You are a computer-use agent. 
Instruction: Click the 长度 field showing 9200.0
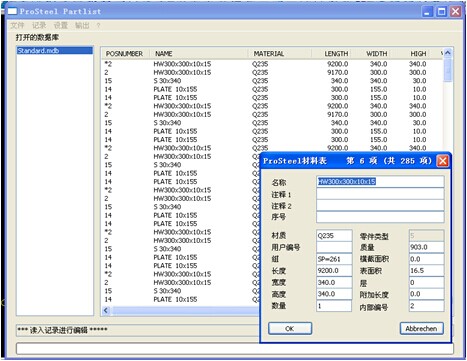tap(334, 270)
